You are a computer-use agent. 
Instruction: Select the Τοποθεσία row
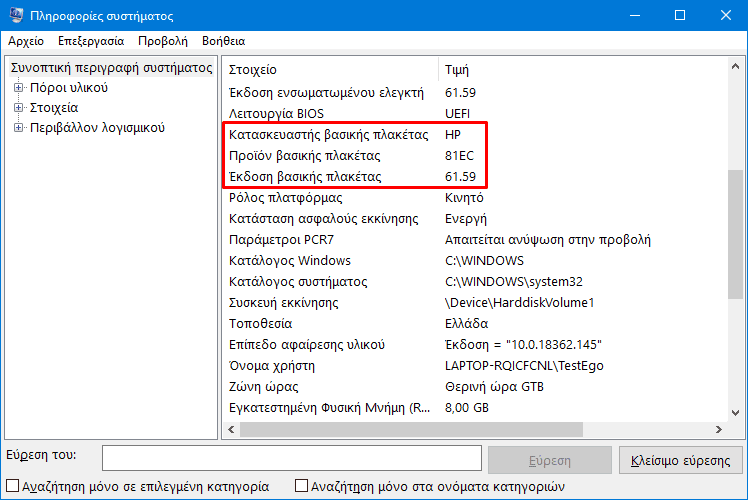(x=475, y=323)
